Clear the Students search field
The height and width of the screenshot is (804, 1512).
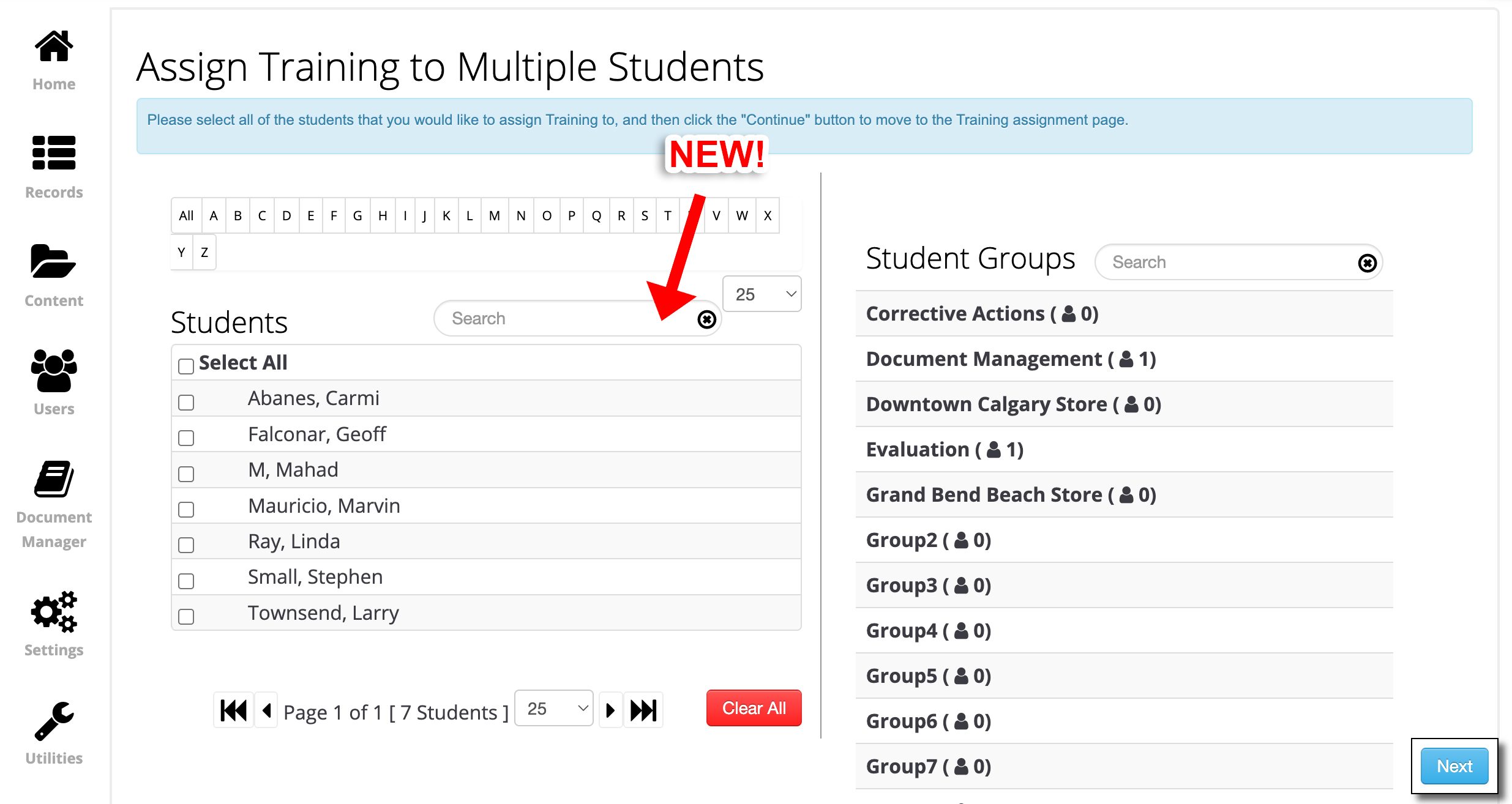click(706, 319)
